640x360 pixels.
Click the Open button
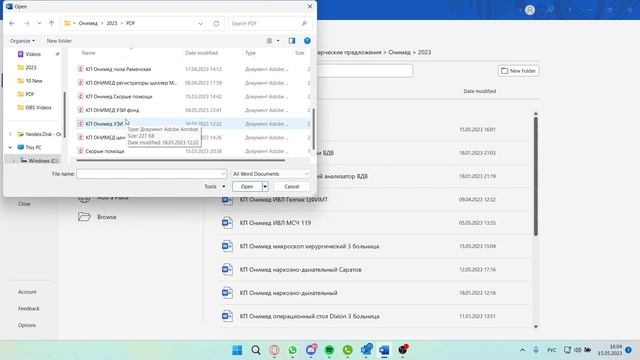[247, 187]
